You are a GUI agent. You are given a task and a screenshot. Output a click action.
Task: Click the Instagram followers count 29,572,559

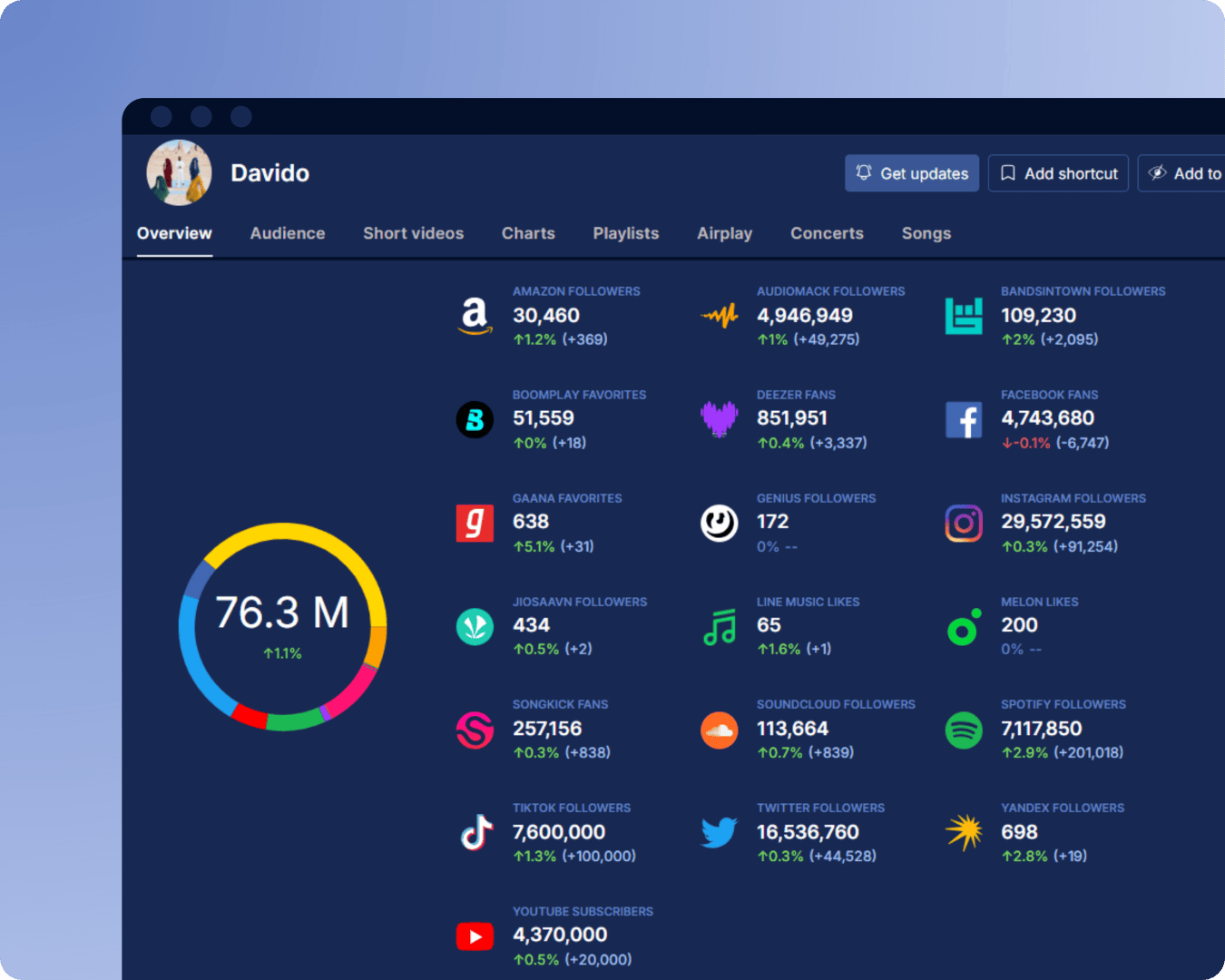[x=1053, y=522]
